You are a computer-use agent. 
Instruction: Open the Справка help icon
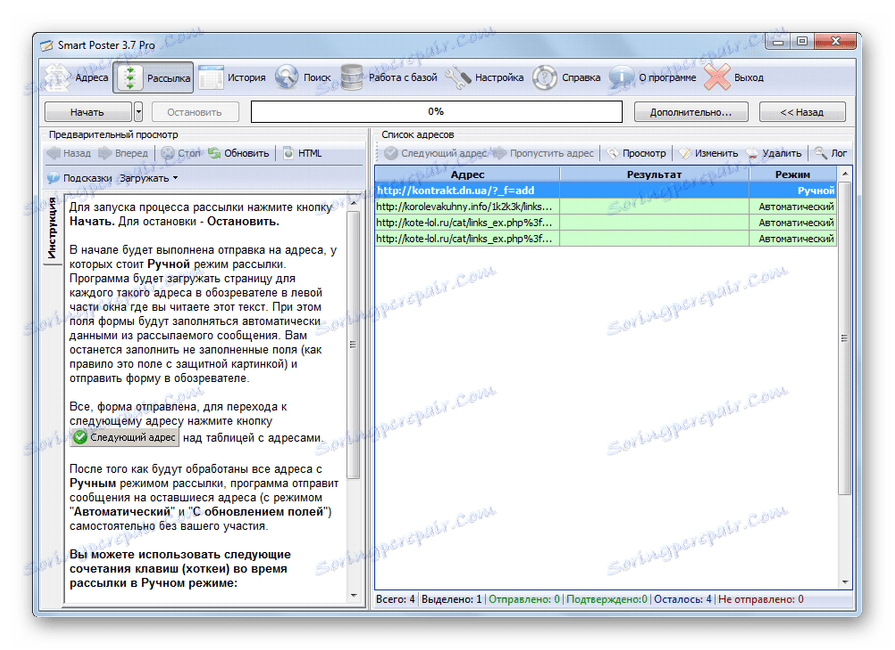pos(545,77)
